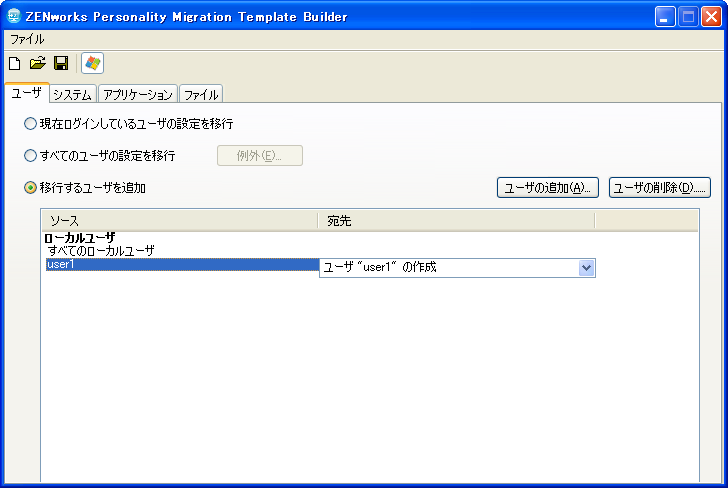
Task: Select すべてのユーザの設定を移行 radio button
Action: 30,156
